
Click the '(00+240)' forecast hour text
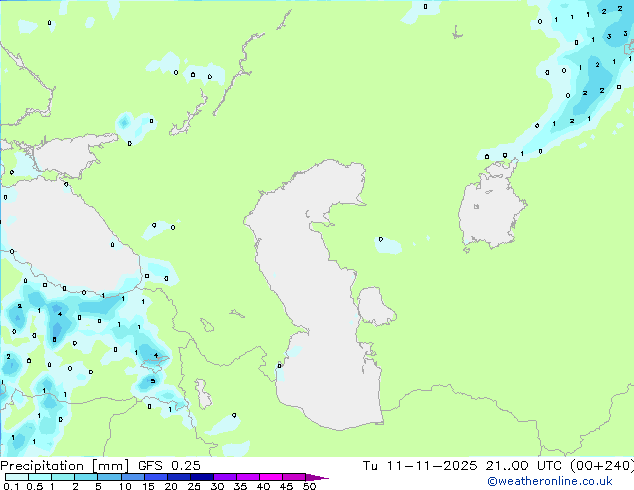602,466
